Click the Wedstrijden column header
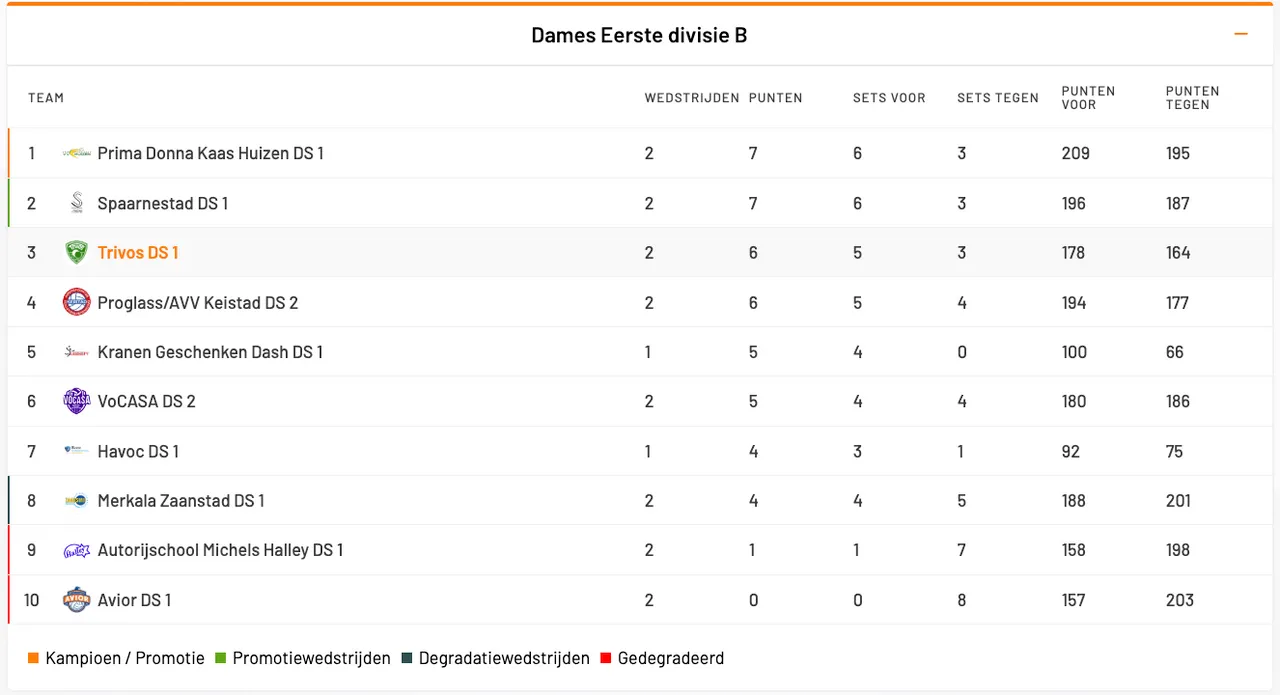The image size is (1280, 695). pos(691,98)
